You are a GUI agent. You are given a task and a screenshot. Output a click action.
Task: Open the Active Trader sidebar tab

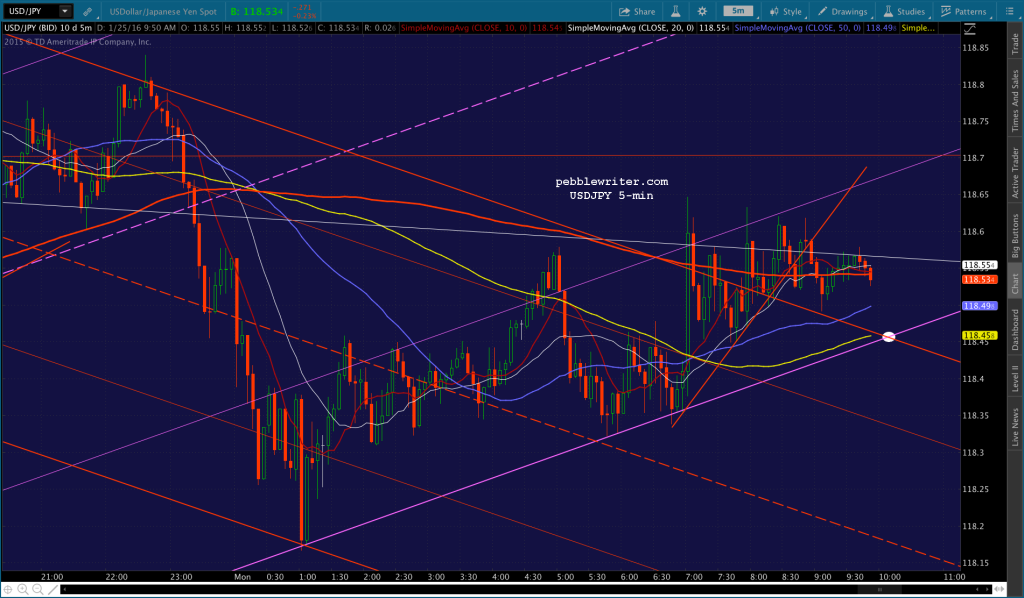click(x=1015, y=172)
